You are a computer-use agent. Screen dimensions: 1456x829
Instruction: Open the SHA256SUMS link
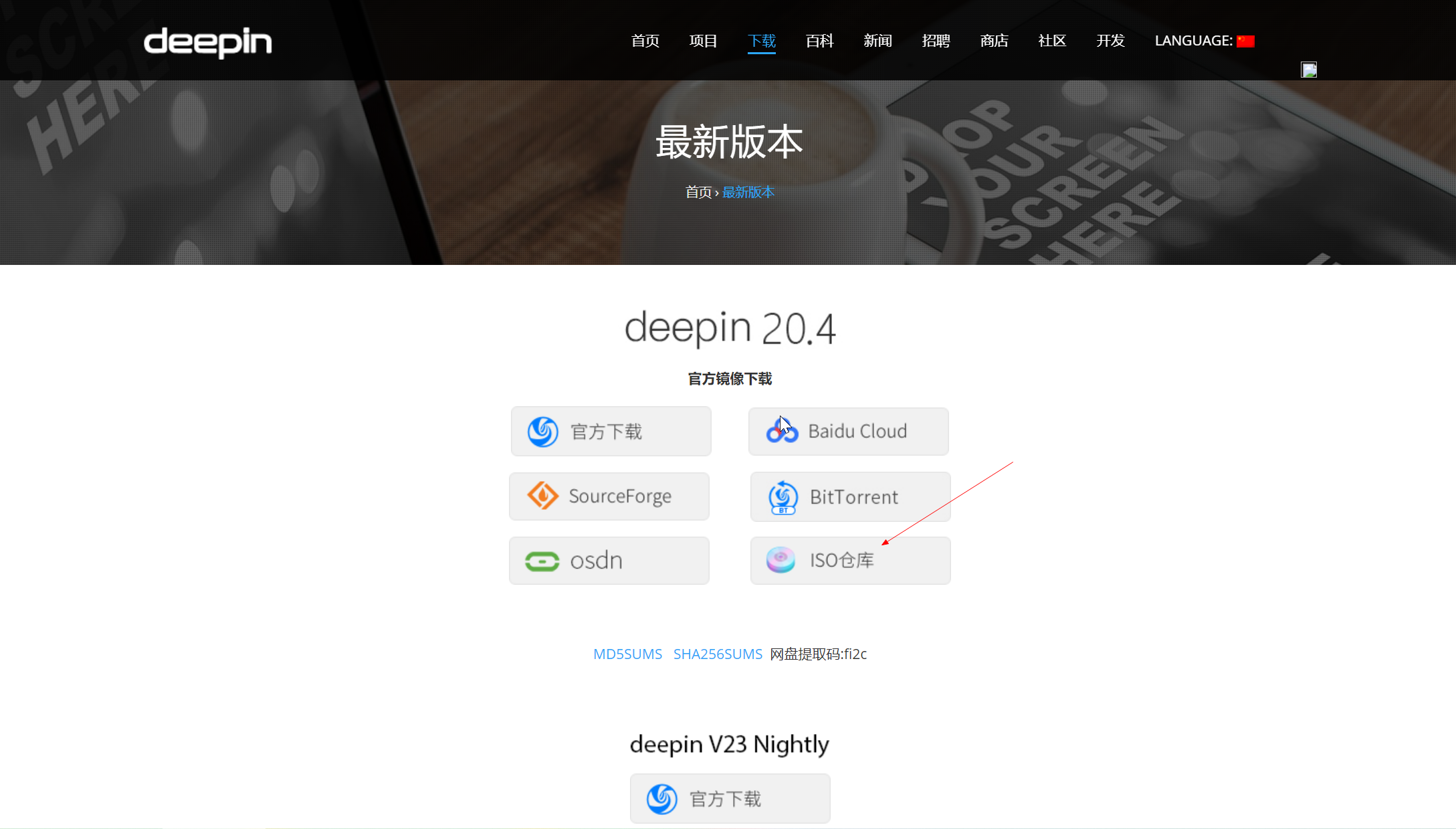pos(718,654)
